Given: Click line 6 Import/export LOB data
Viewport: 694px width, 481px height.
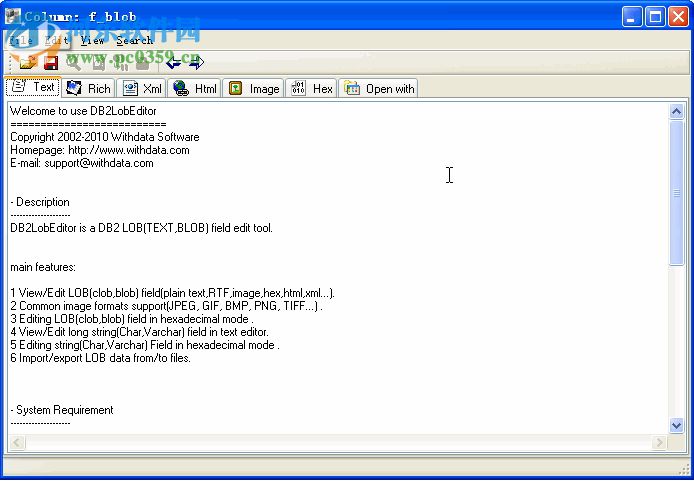Looking at the screenshot, I should [x=100, y=358].
